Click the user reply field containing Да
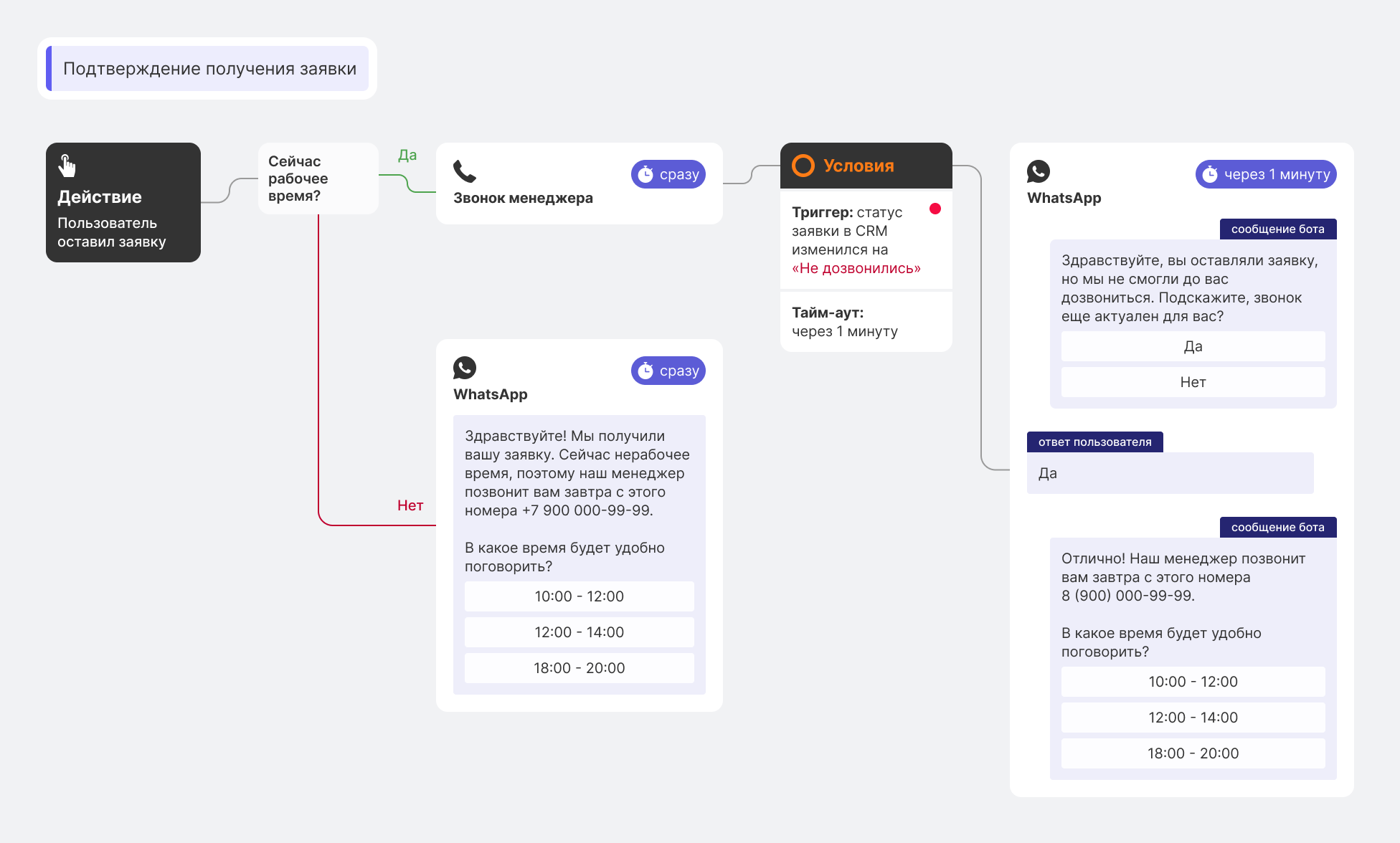This screenshot has width=1400, height=843. pyautogui.click(x=1170, y=473)
